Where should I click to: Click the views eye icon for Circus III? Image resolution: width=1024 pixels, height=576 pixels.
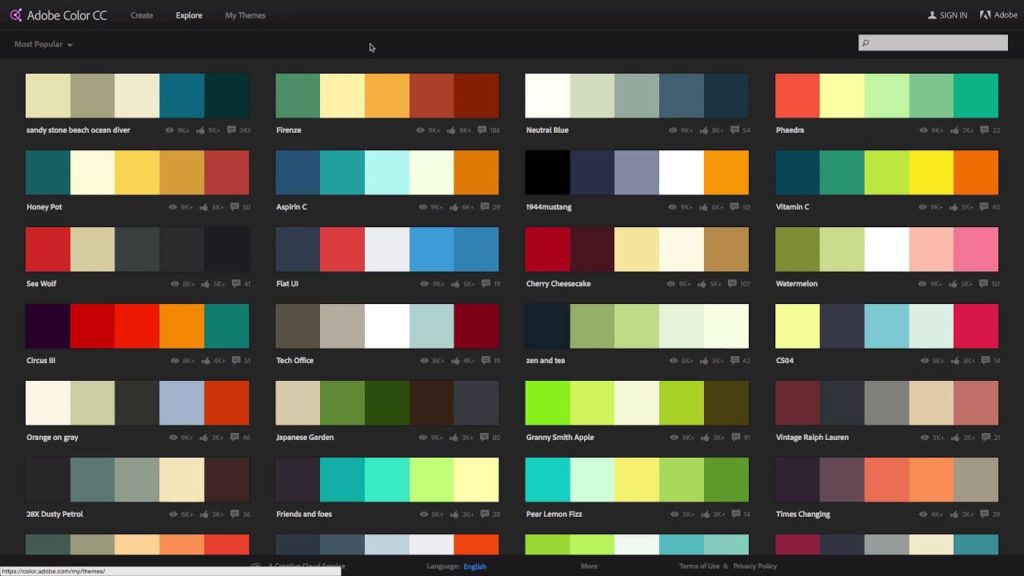[x=174, y=360]
